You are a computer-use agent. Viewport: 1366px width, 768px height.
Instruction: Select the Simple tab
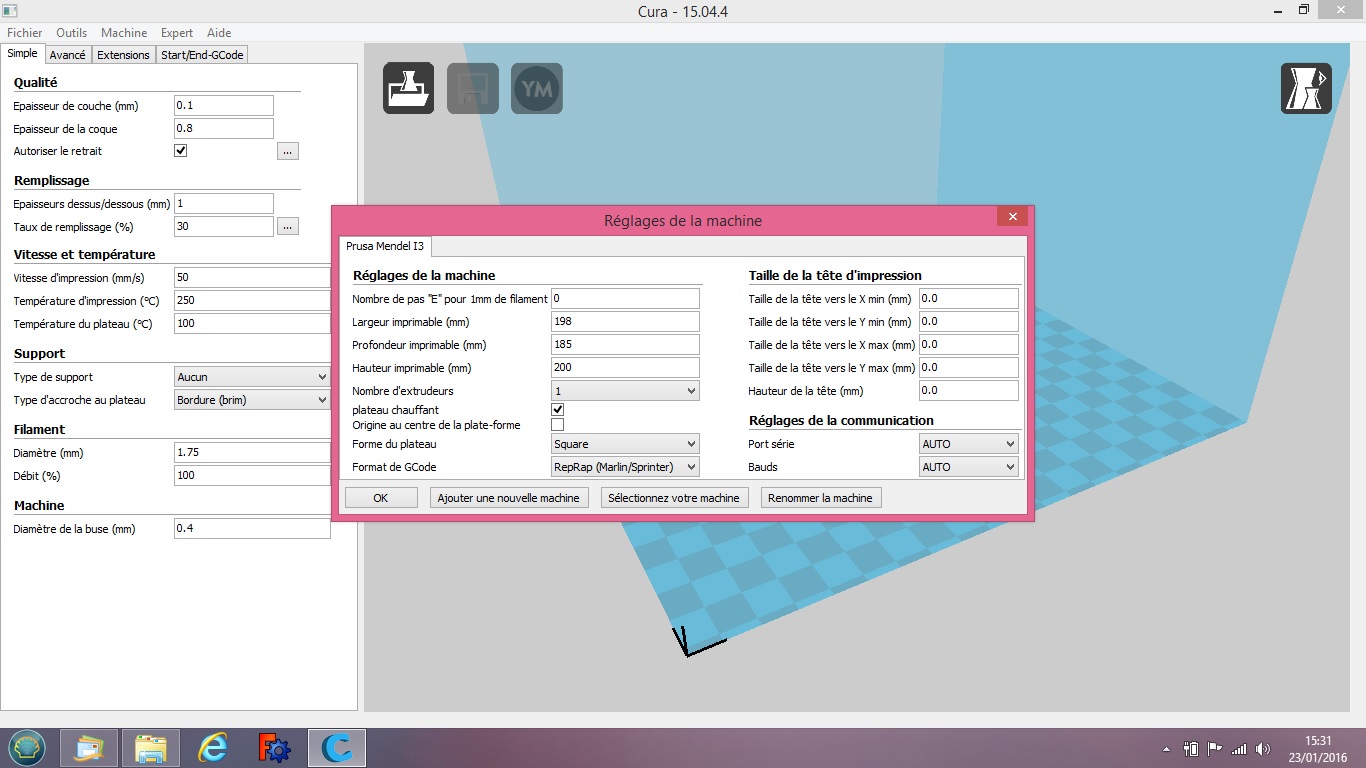click(22, 54)
